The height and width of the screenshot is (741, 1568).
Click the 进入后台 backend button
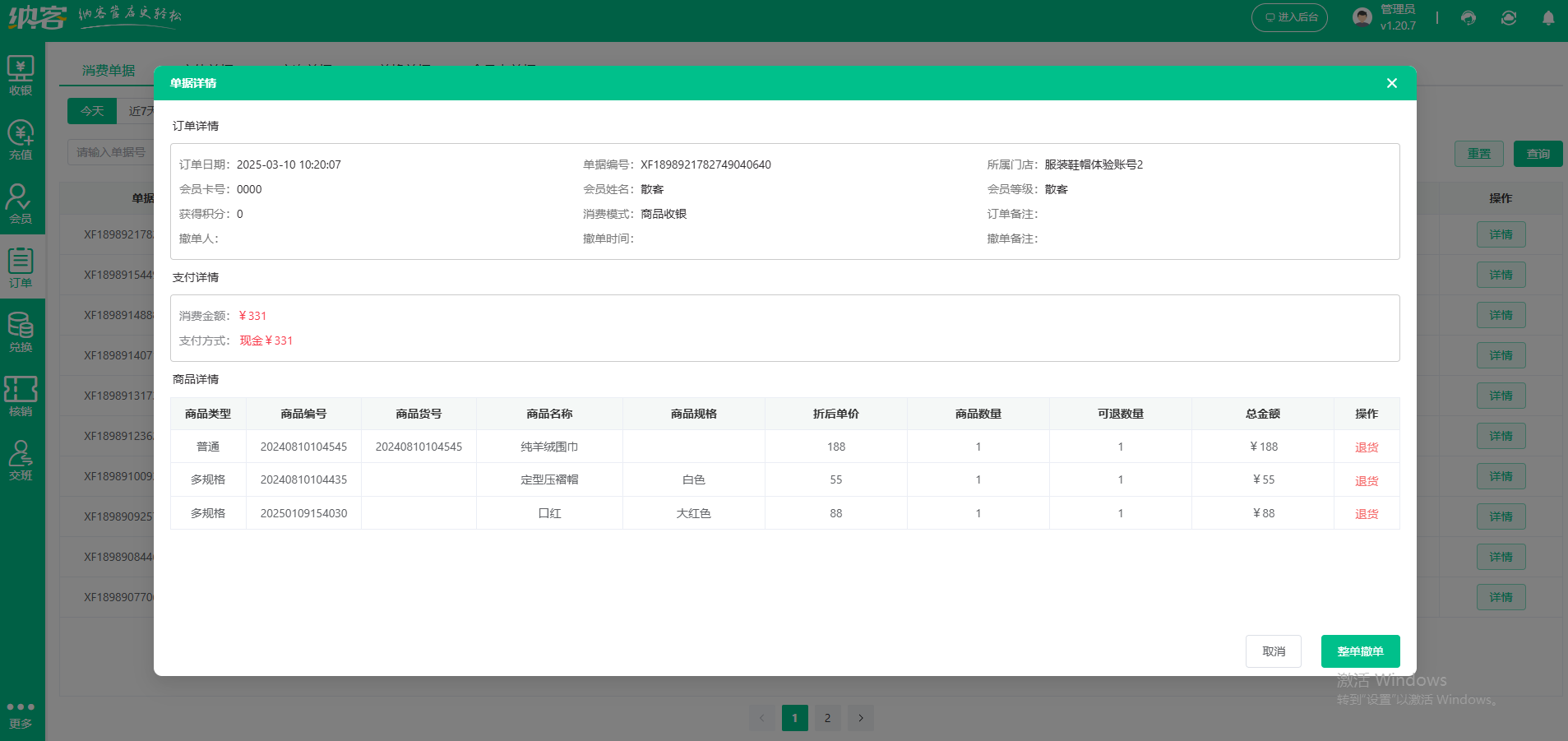tap(1289, 16)
